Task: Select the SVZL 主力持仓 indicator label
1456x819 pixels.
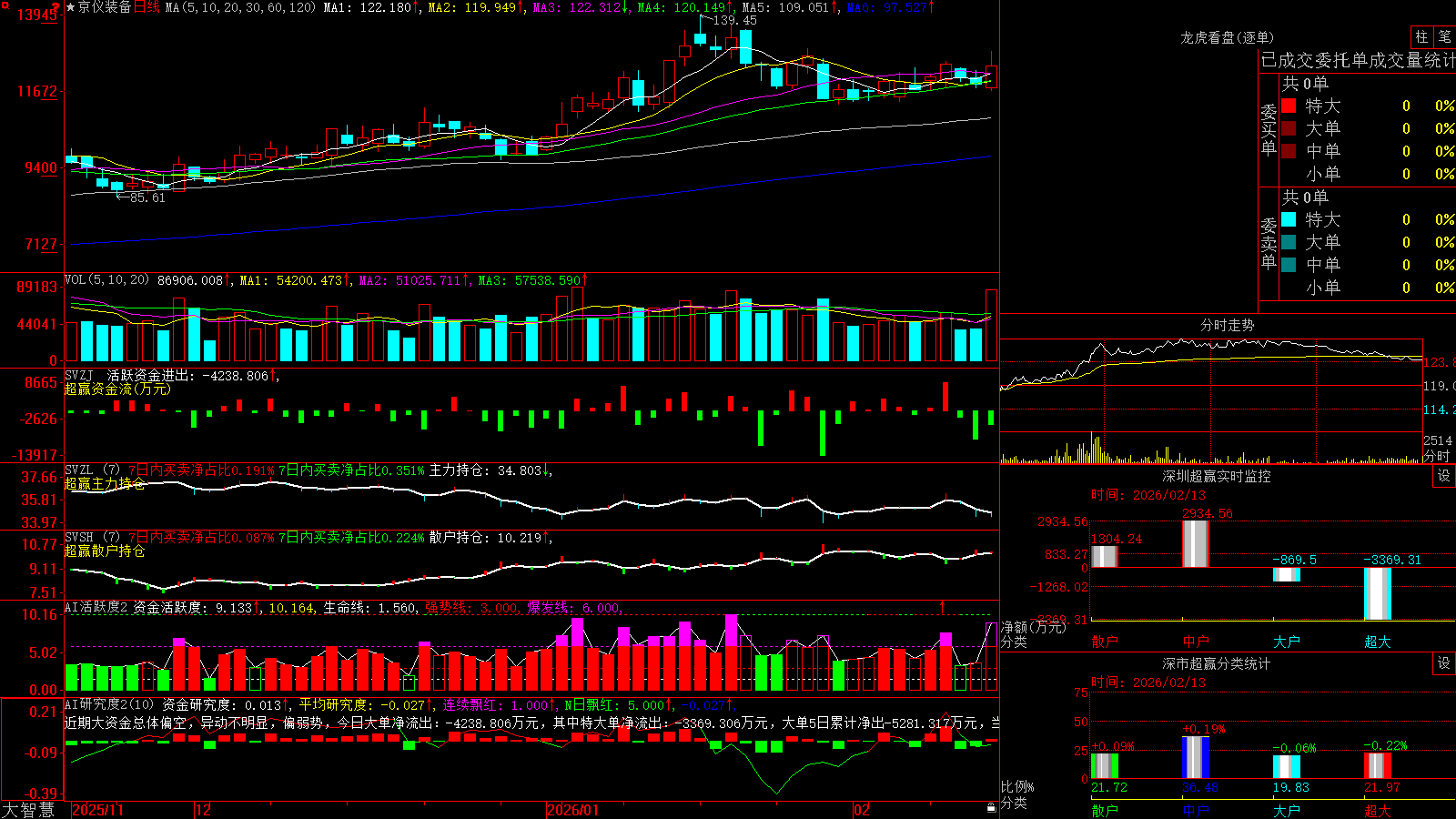Action: pos(91,470)
